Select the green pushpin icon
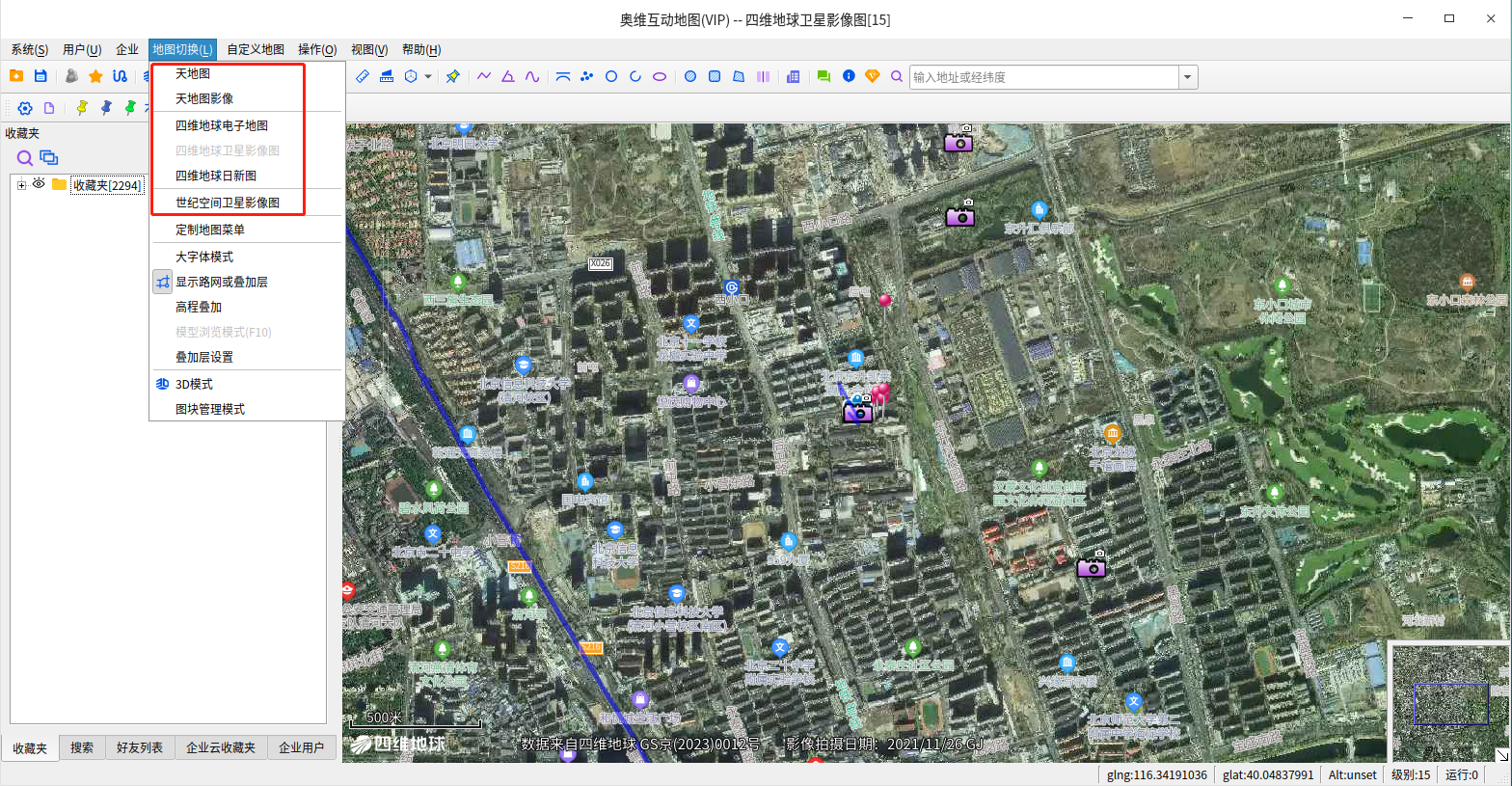 [130, 108]
